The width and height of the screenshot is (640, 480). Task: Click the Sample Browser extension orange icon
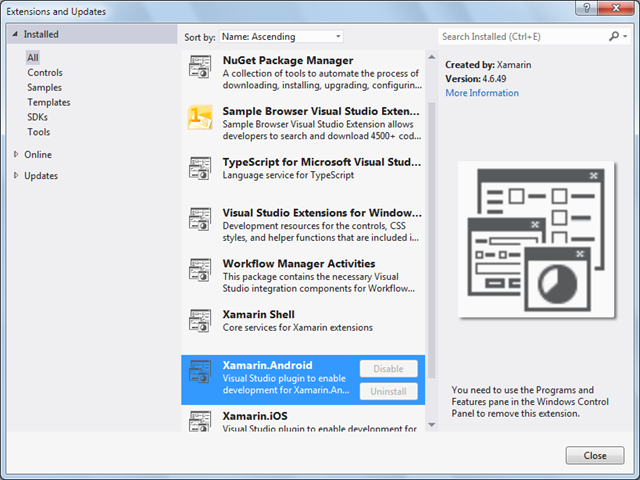200,117
